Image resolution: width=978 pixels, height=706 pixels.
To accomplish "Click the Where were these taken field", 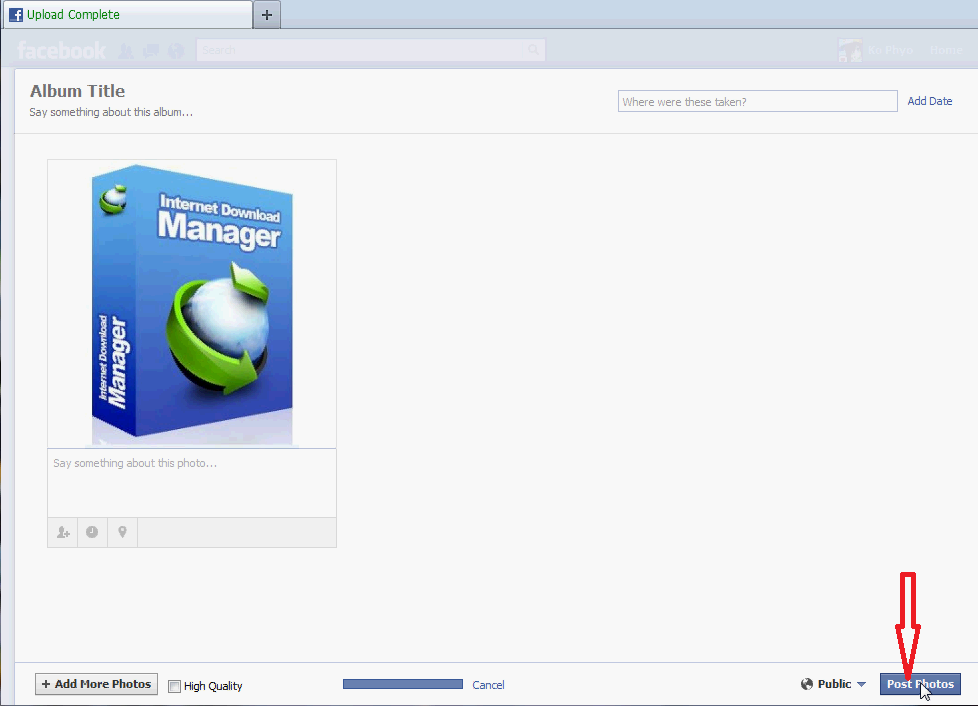I will click(x=757, y=101).
